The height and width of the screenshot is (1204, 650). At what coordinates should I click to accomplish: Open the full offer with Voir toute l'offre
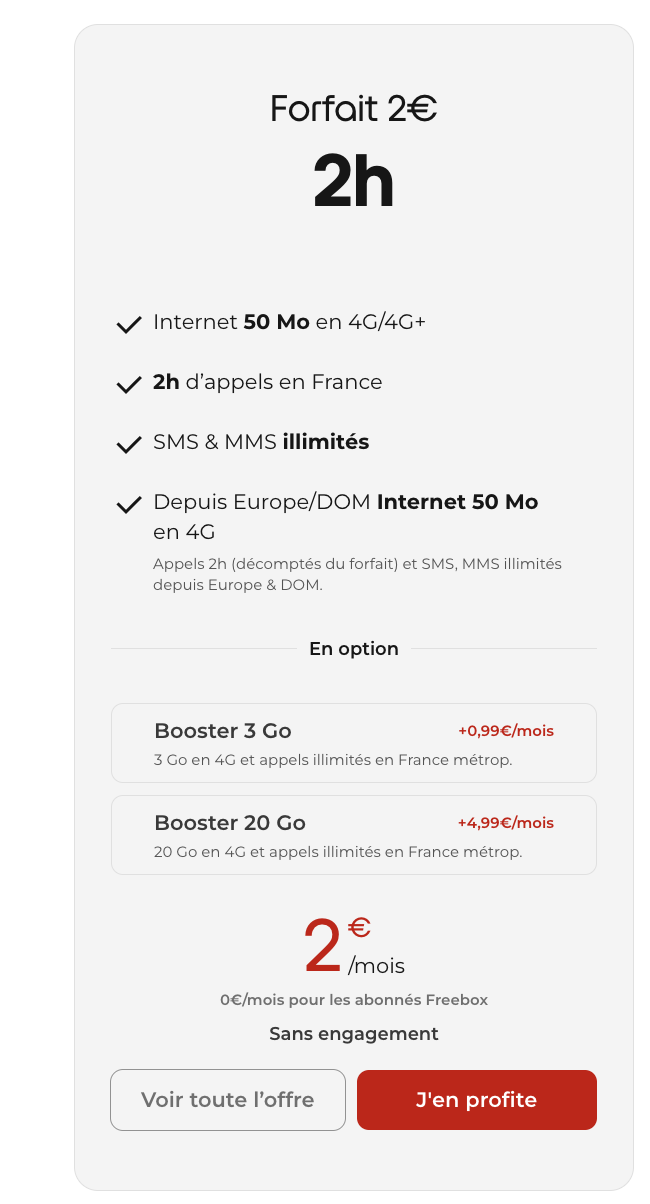pyautogui.click(x=228, y=1100)
